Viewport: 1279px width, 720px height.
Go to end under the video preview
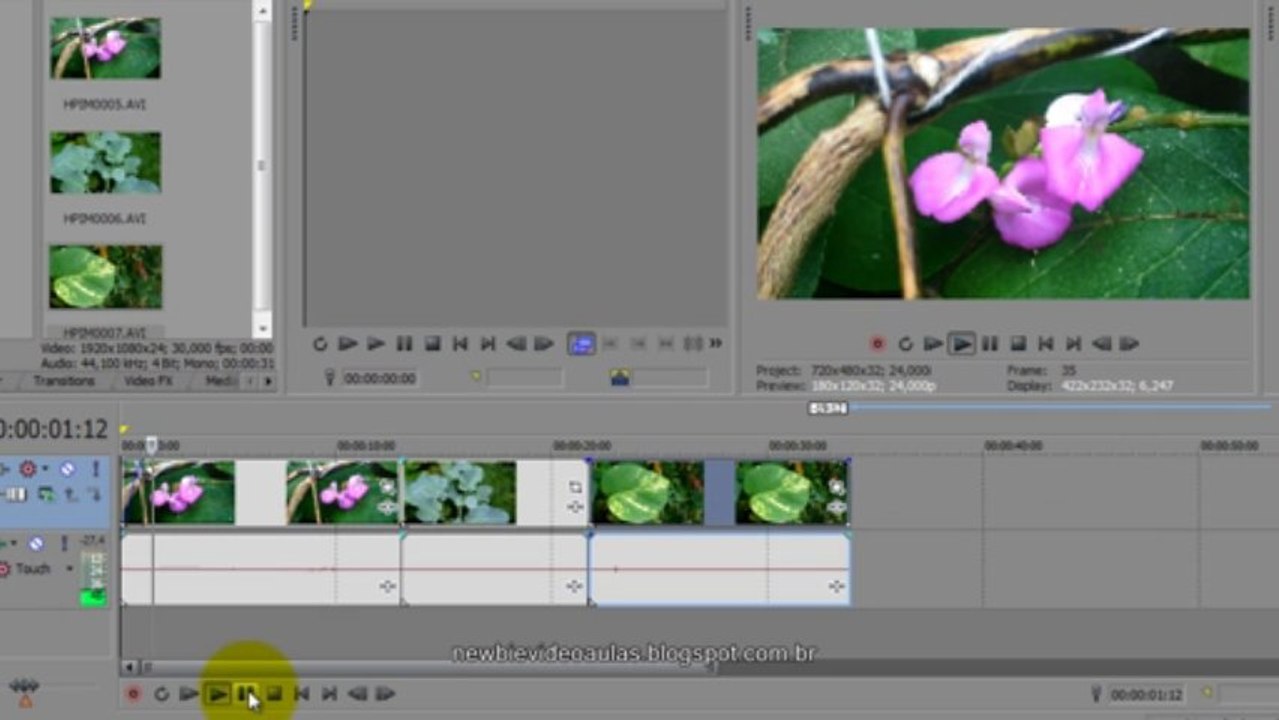(x=1072, y=343)
